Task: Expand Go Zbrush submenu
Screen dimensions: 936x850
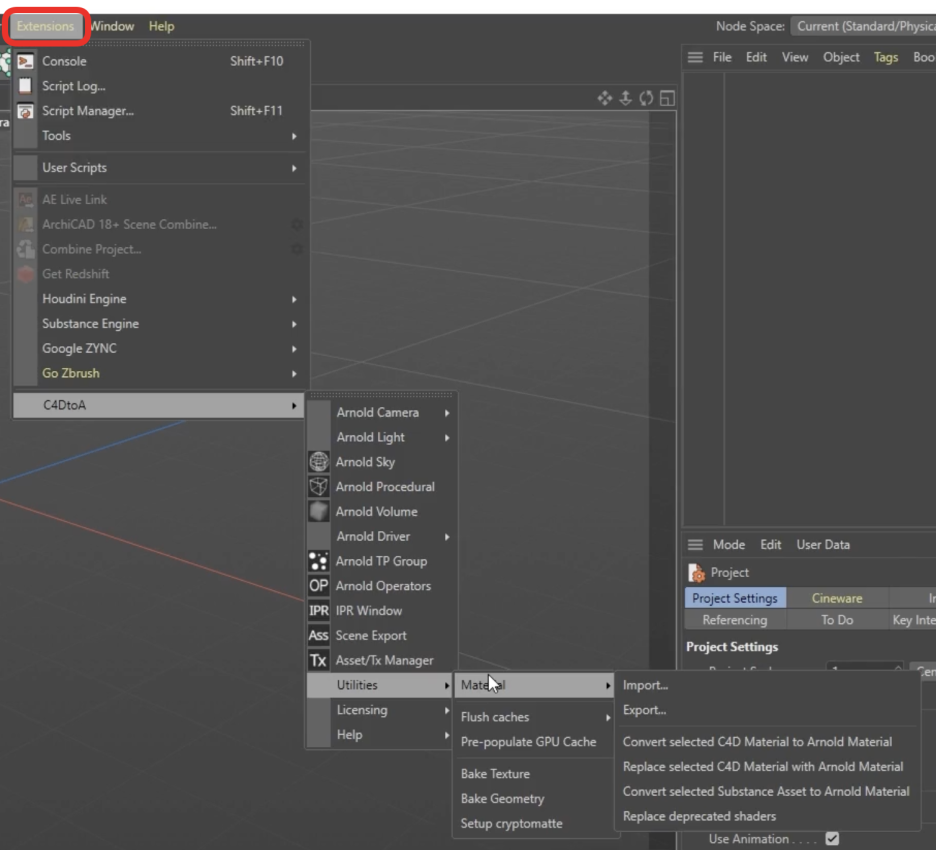Action: pos(161,373)
